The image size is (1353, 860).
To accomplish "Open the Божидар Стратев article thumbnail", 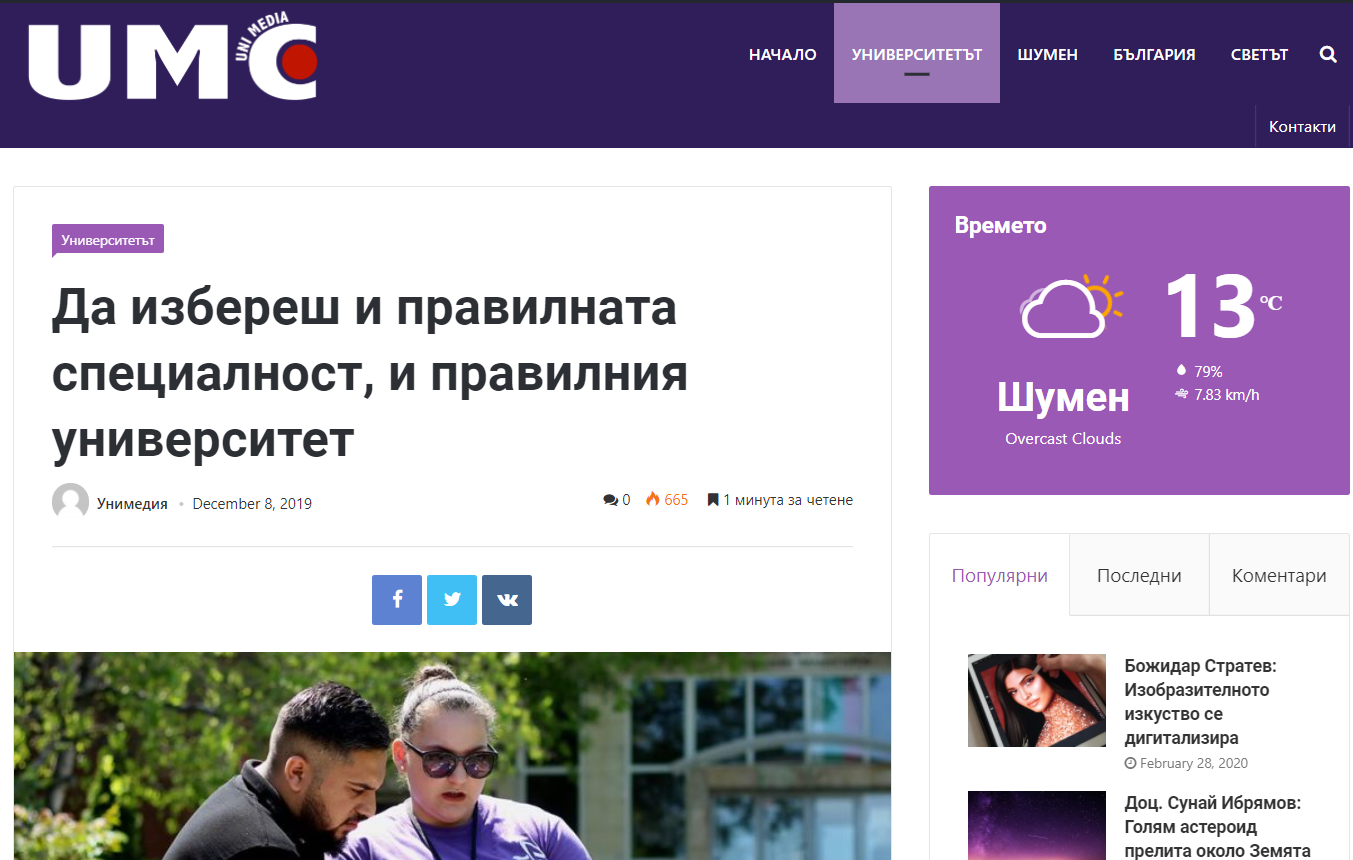I will (x=1037, y=700).
